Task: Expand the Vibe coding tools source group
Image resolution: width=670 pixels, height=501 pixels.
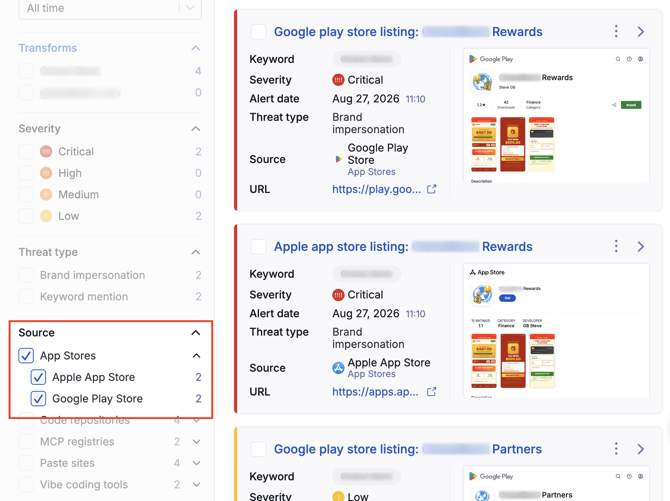Action: [196, 484]
